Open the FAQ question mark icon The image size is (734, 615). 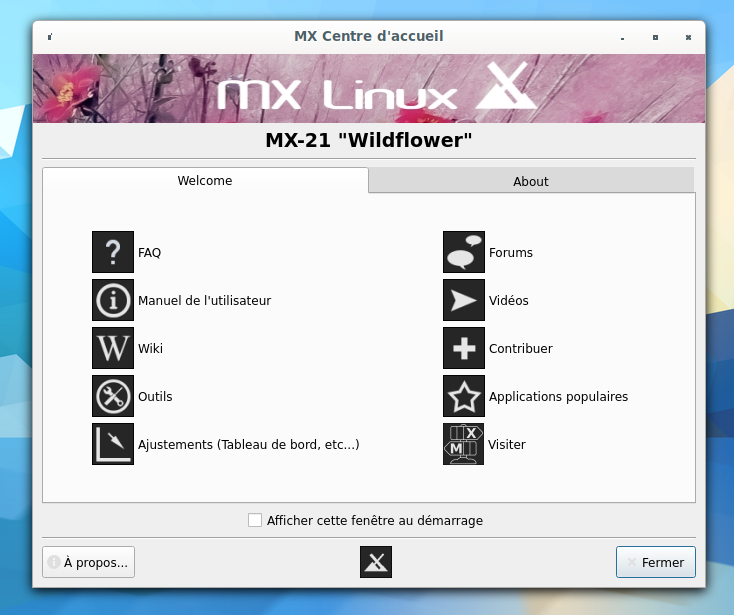pos(113,252)
